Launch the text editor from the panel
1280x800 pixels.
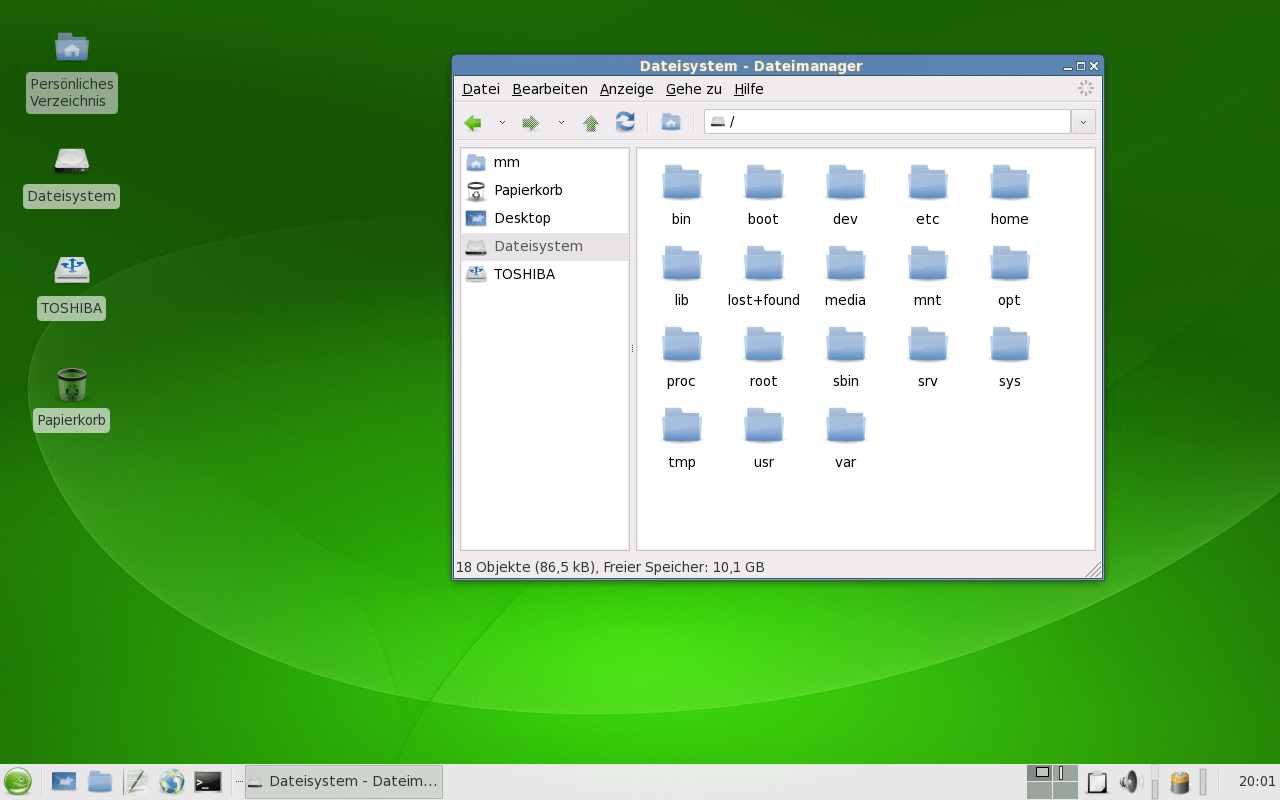tap(136, 782)
